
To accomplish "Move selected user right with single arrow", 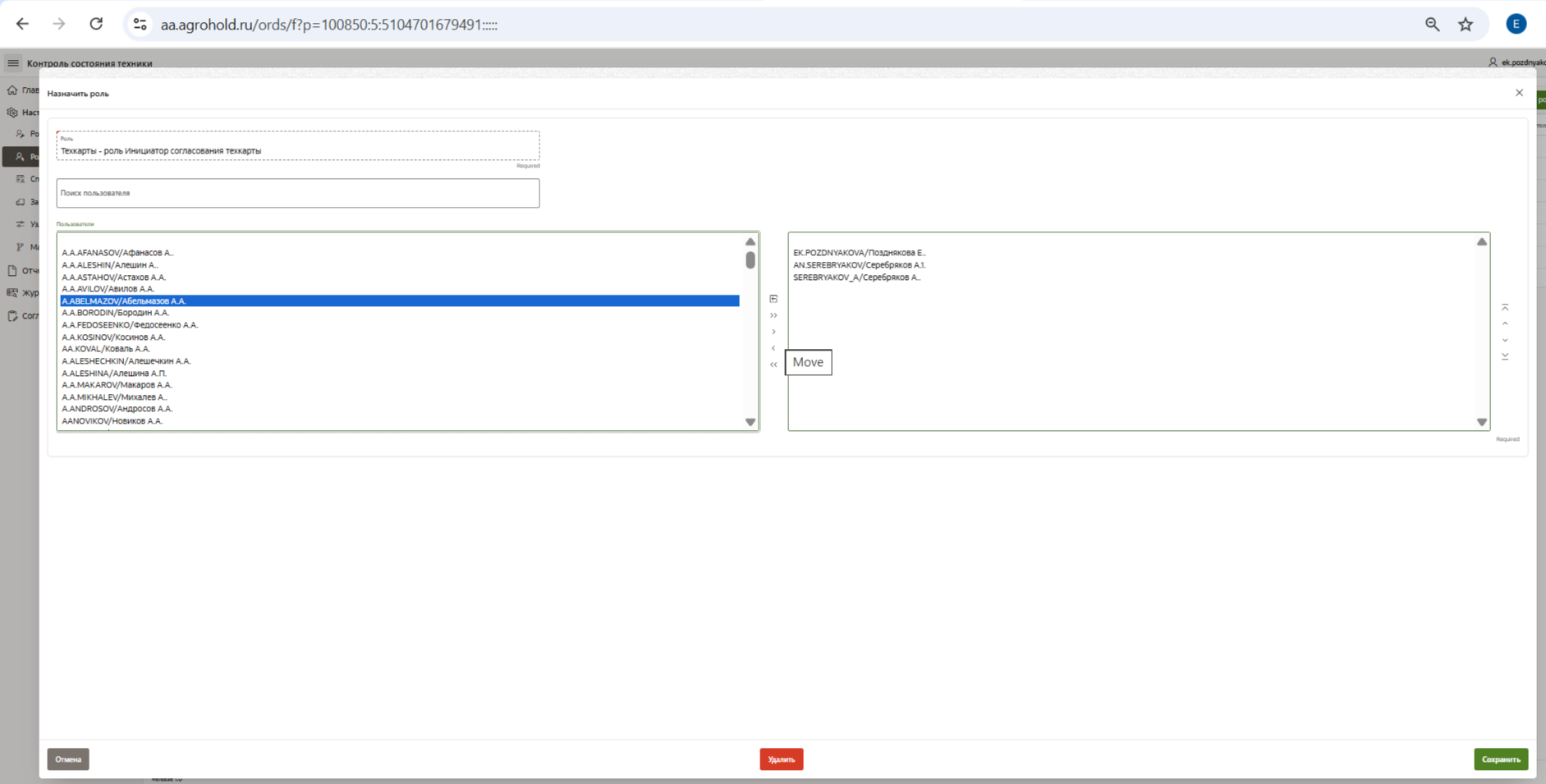I will (773, 332).
